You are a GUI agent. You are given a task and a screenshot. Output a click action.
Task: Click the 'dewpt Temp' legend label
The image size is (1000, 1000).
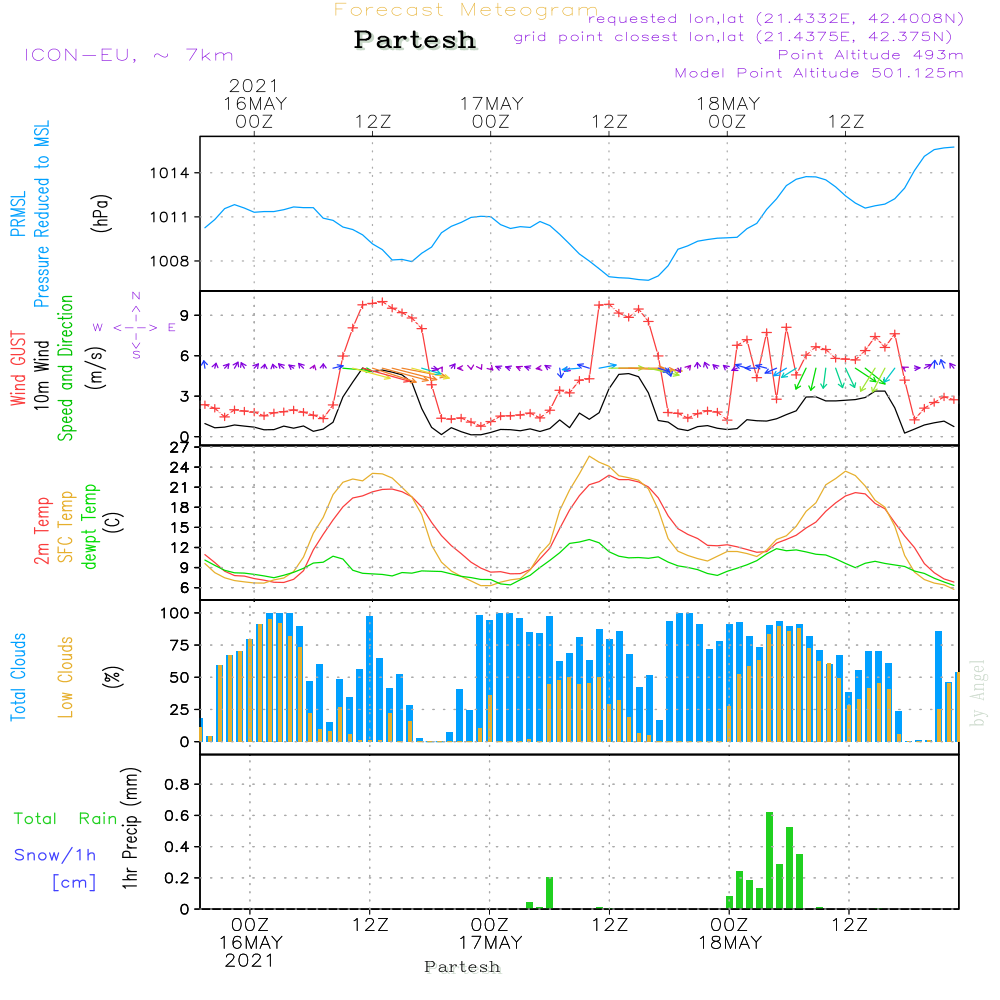(89, 526)
